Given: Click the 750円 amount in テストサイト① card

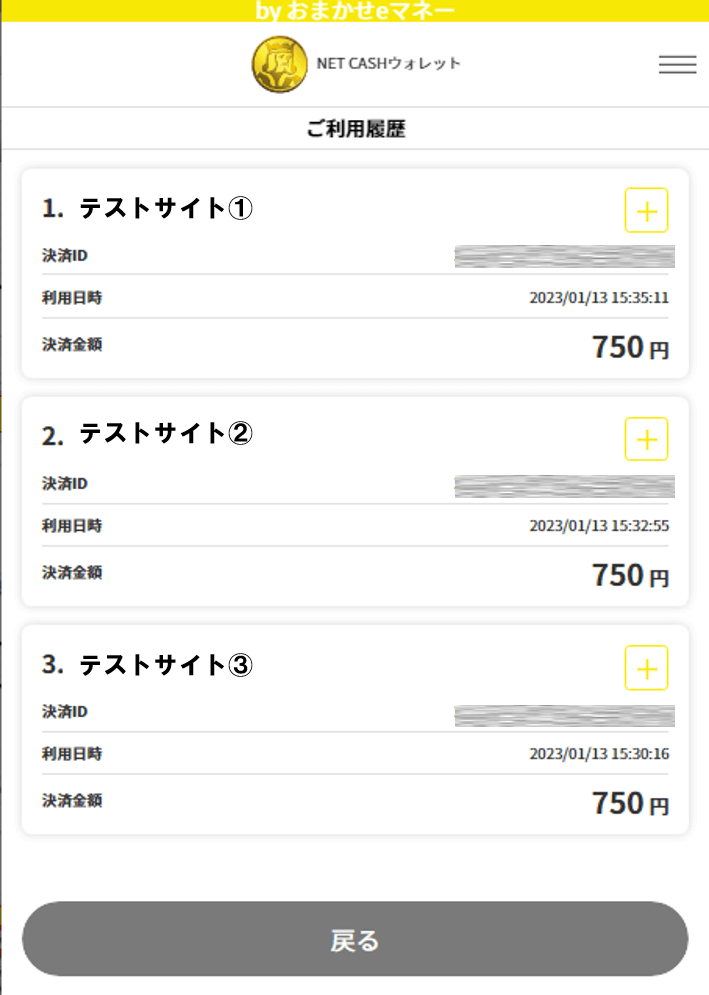Looking at the screenshot, I should point(629,348).
